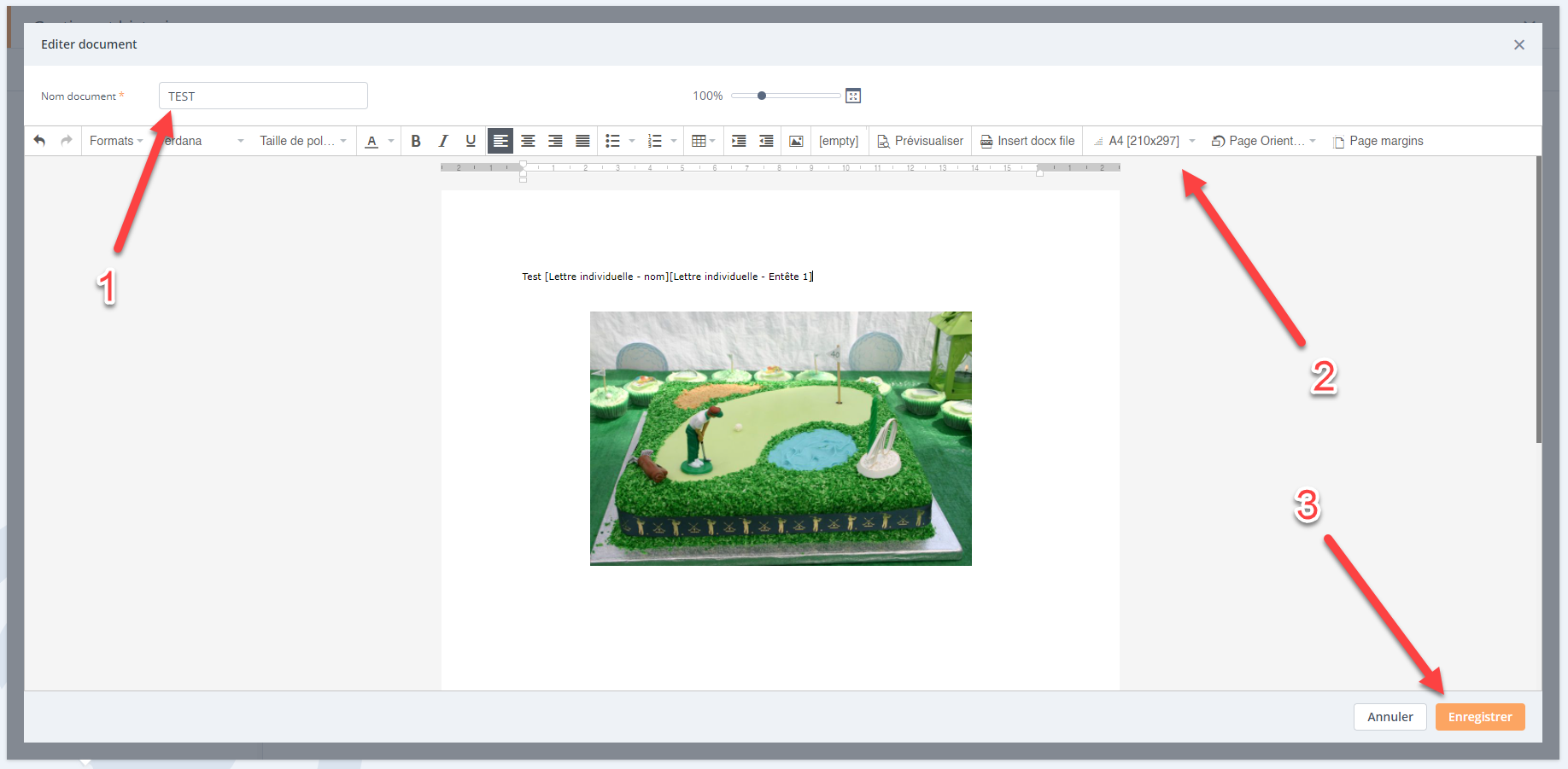The height and width of the screenshot is (769, 1568).
Task: Open bullet list style dropdown arrow
Action: click(632, 141)
